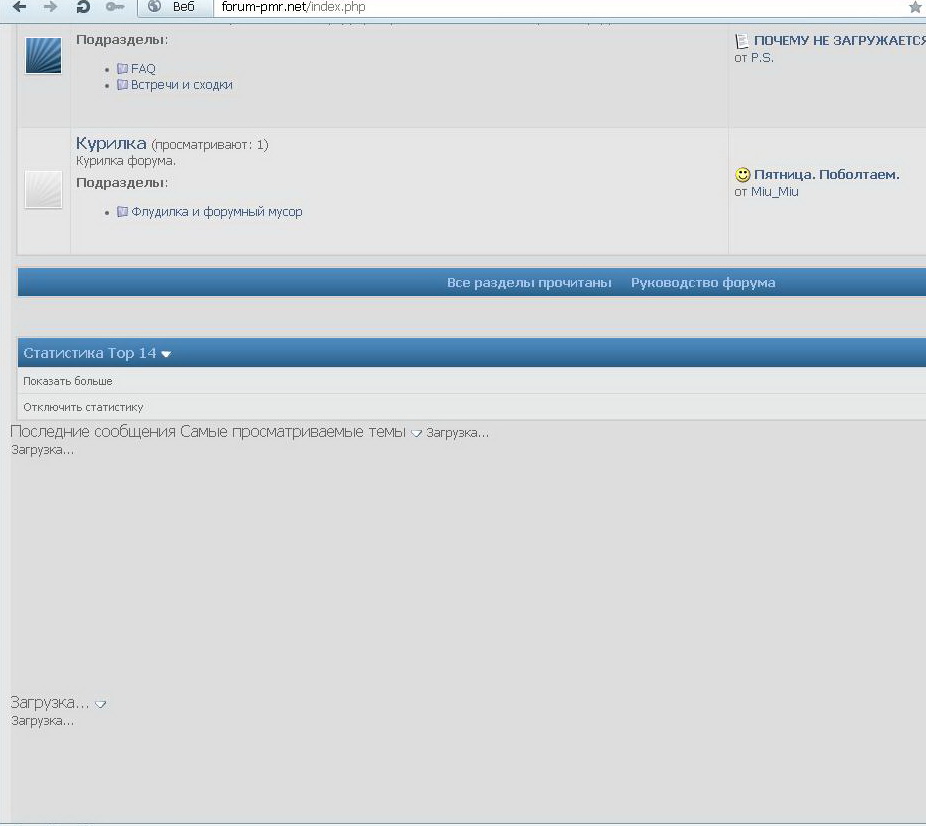
Task: Open Руководство форума link
Action: pyautogui.click(x=703, y=283)
